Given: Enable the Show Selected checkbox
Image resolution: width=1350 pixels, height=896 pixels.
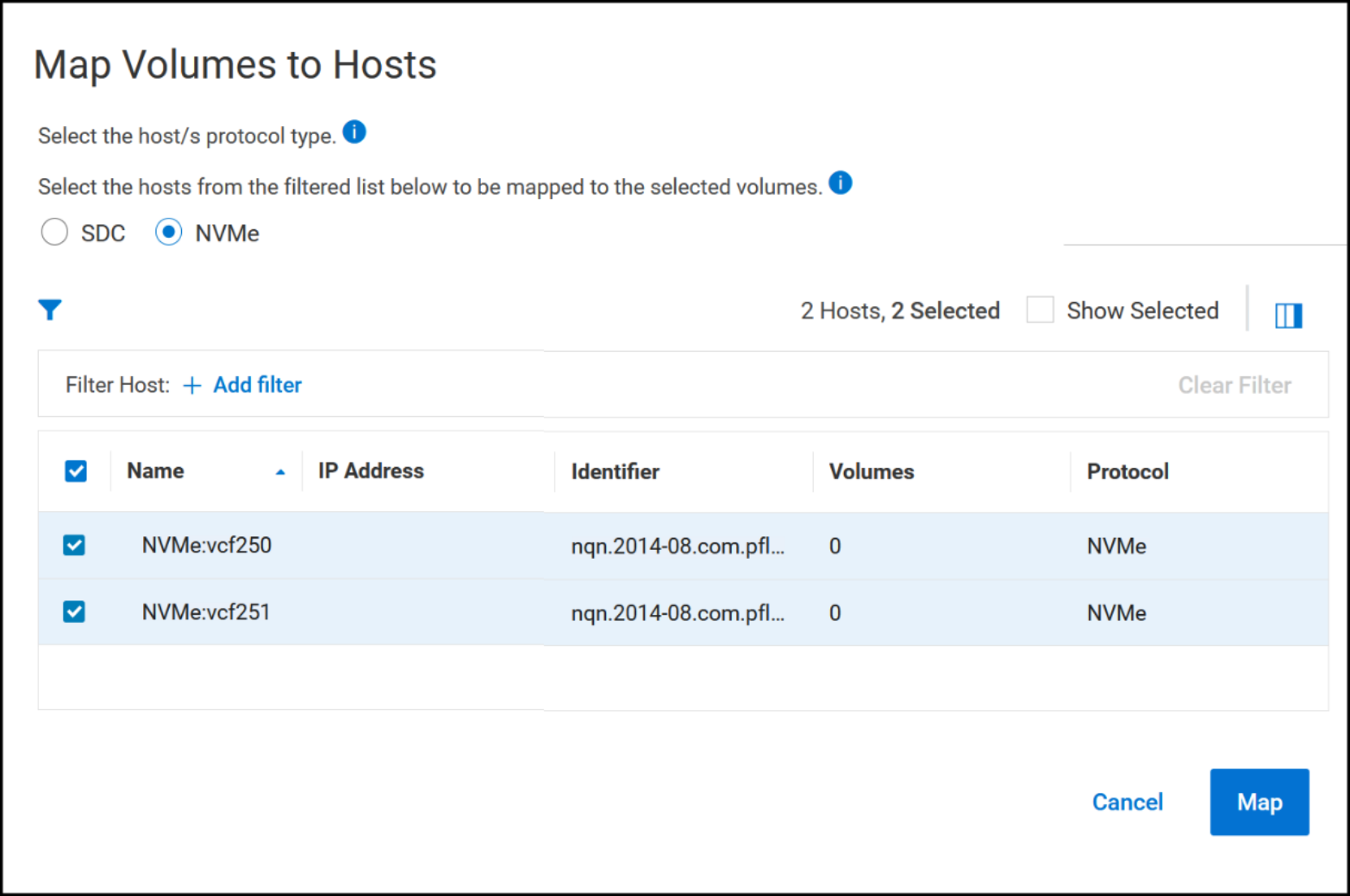Looking at the screenshot, I should coord(1040,310).
